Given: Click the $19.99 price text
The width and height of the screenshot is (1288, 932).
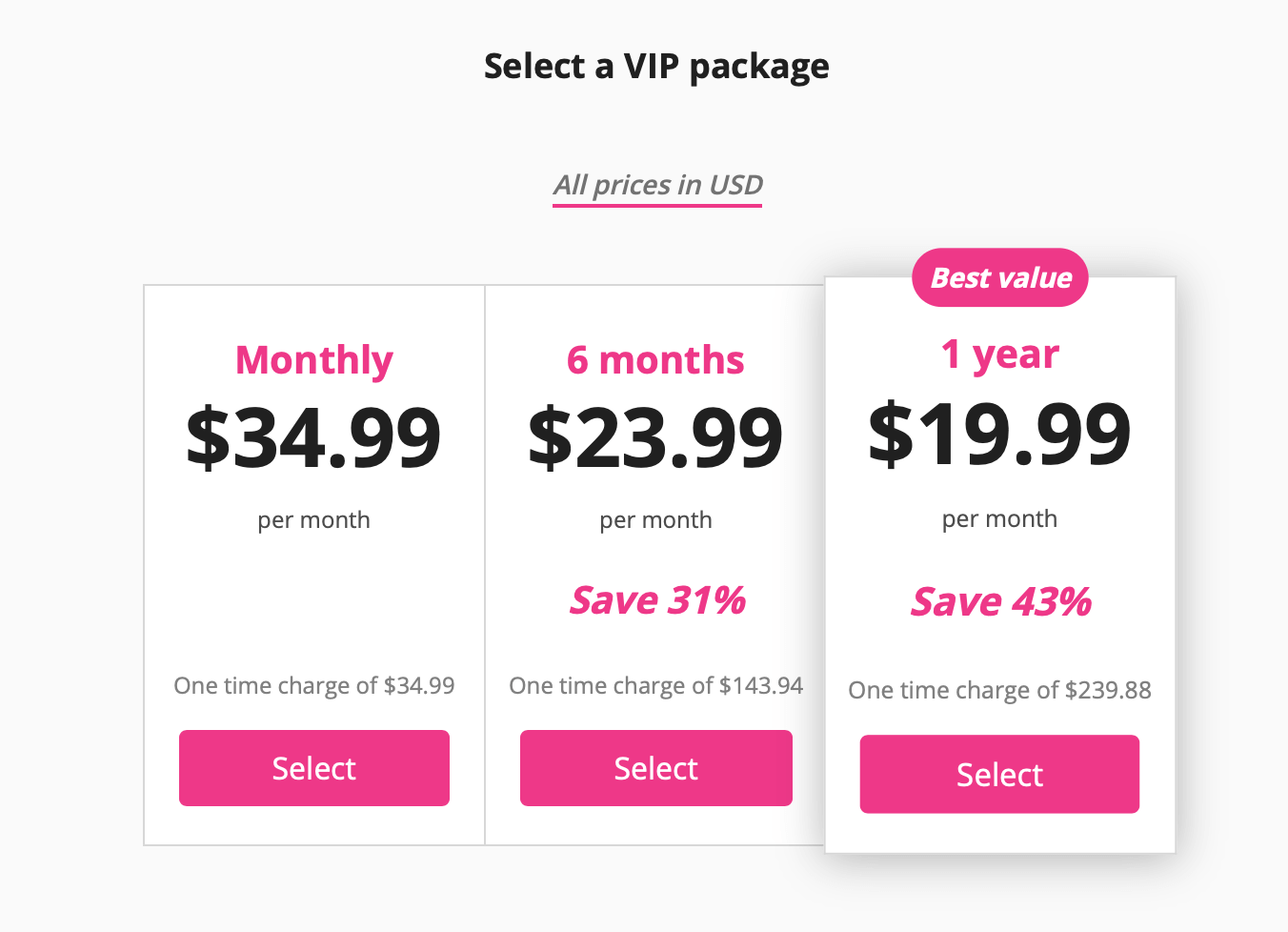Looking at the screenshot, I should (1000, 433).
